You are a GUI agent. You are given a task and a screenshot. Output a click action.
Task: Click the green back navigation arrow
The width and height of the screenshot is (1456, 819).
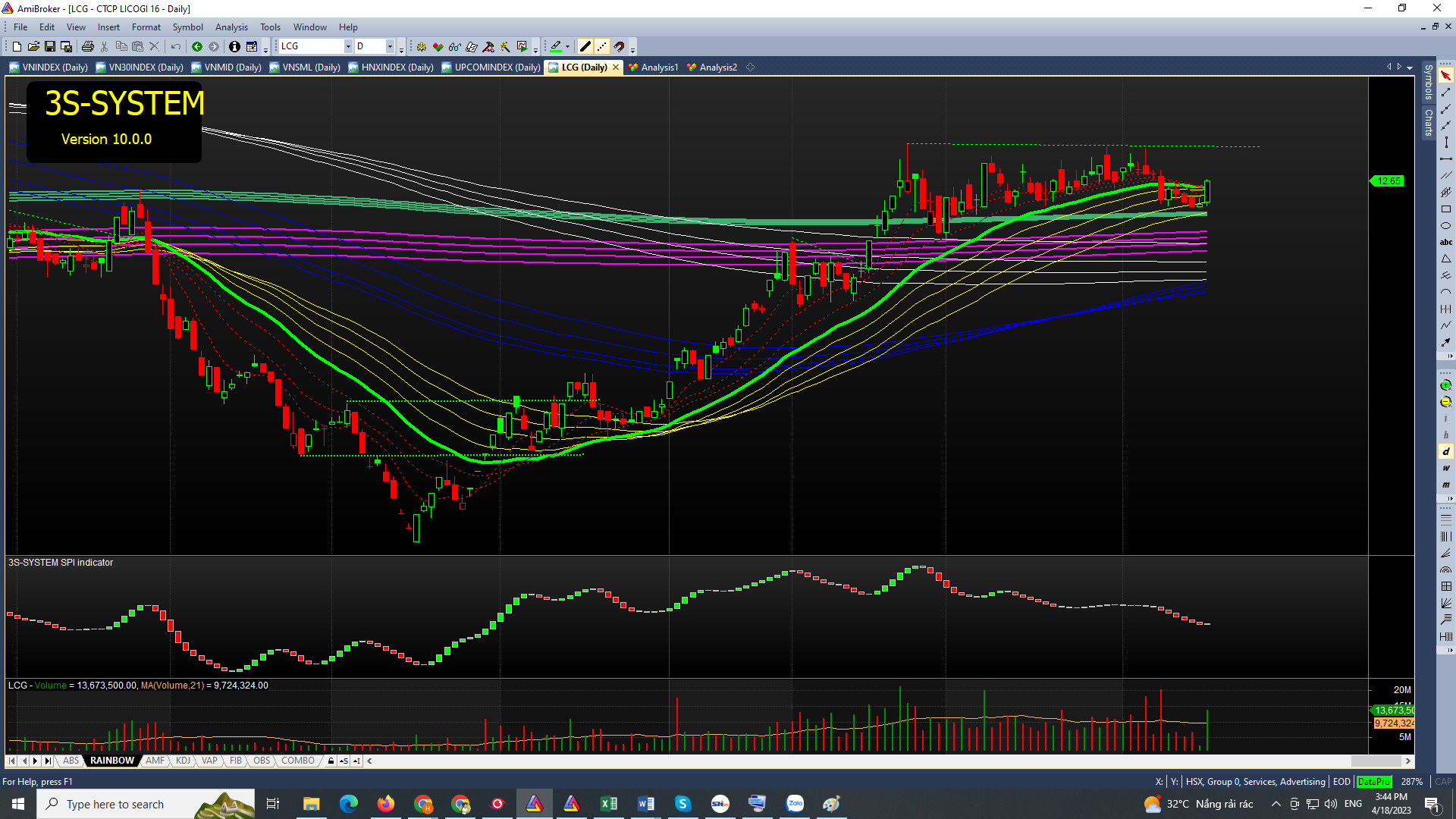pos(196,46)
